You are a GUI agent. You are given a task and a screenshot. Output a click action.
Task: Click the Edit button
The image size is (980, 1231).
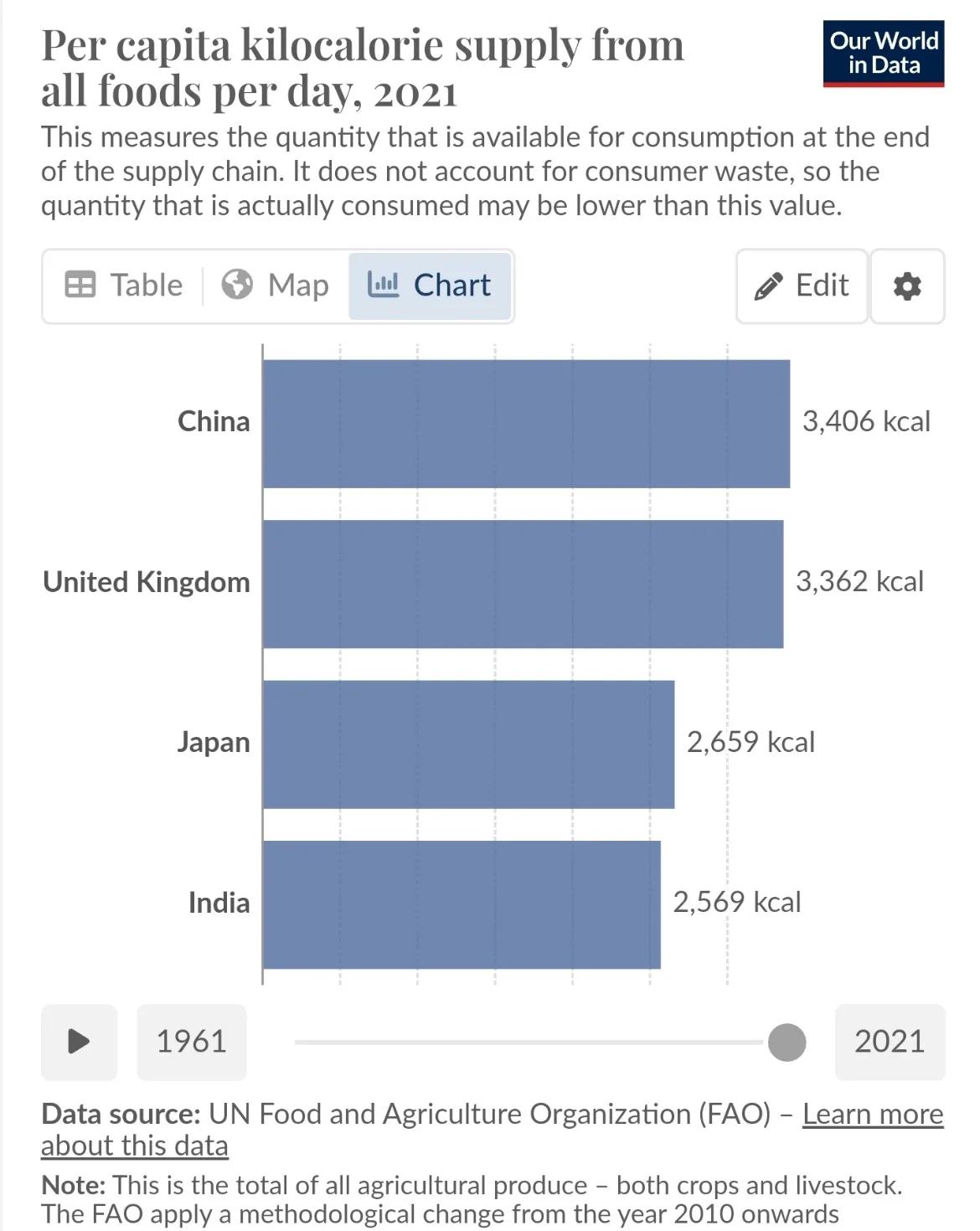802,286
